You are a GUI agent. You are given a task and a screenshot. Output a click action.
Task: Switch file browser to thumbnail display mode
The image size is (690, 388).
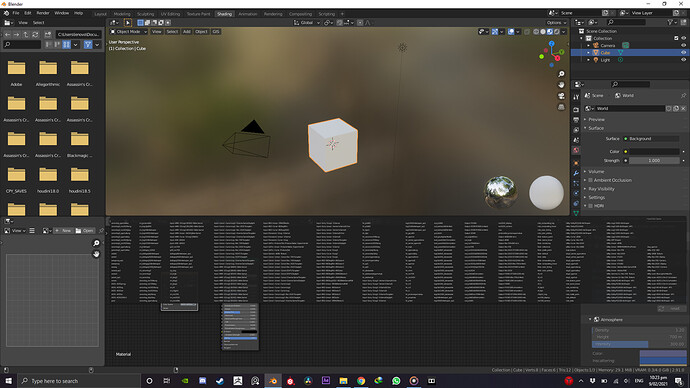66,44
